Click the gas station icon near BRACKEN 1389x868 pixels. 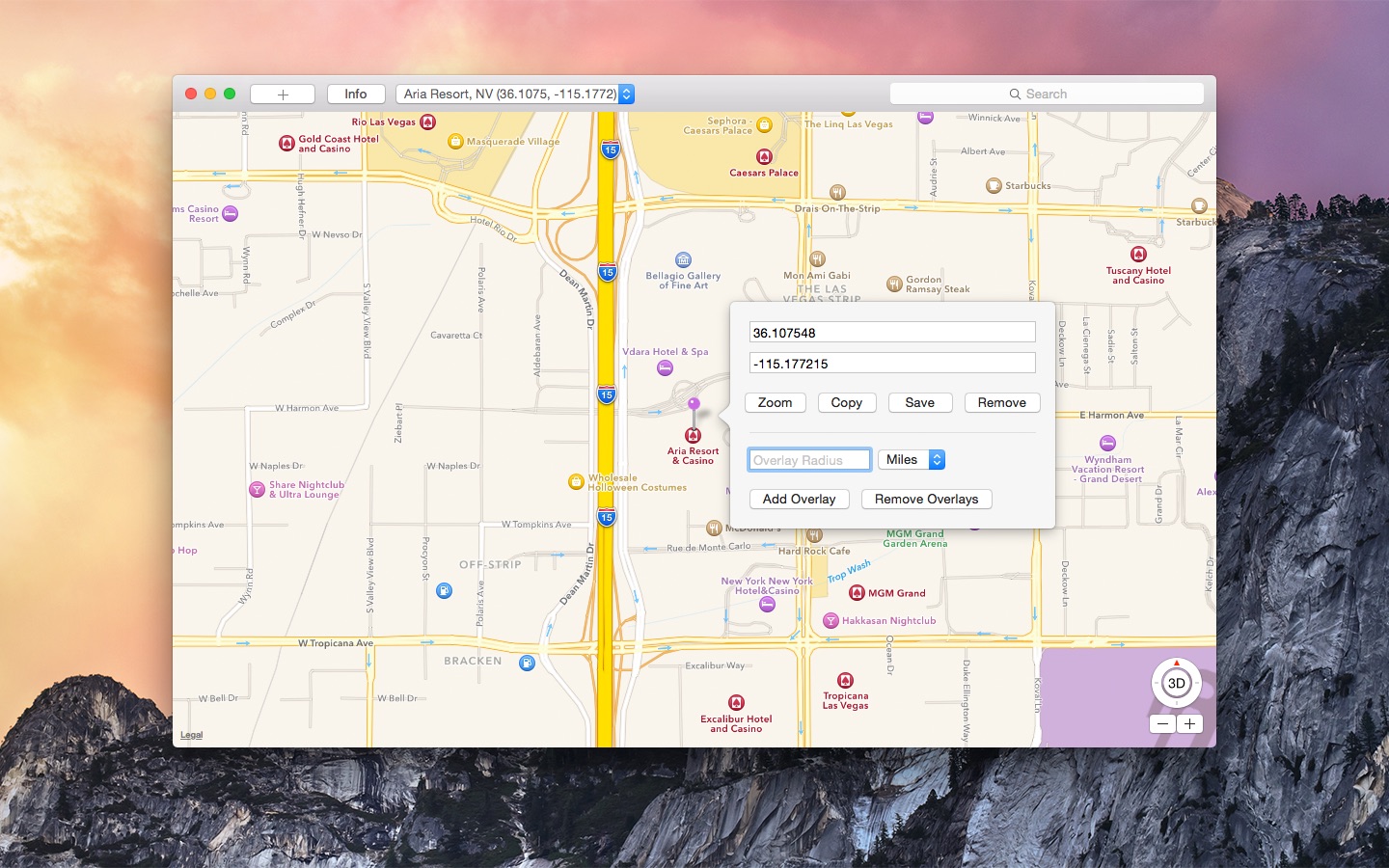(527, 663)
